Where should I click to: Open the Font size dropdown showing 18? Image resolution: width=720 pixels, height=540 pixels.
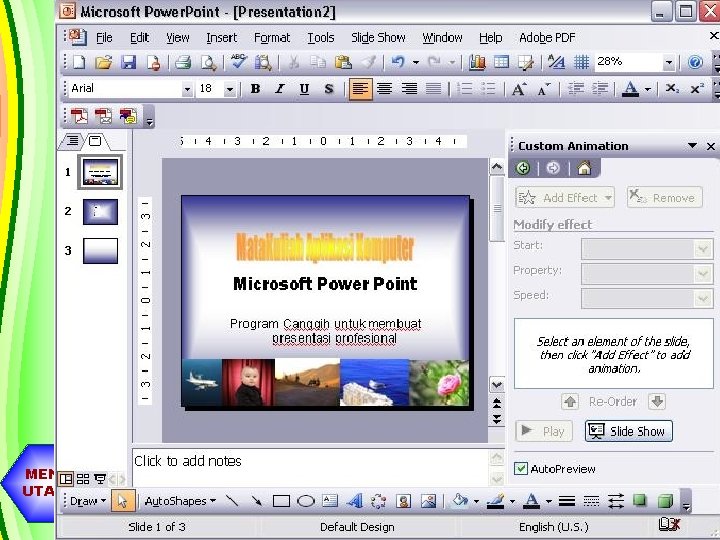pyautogui.click(x=230, y=89)
